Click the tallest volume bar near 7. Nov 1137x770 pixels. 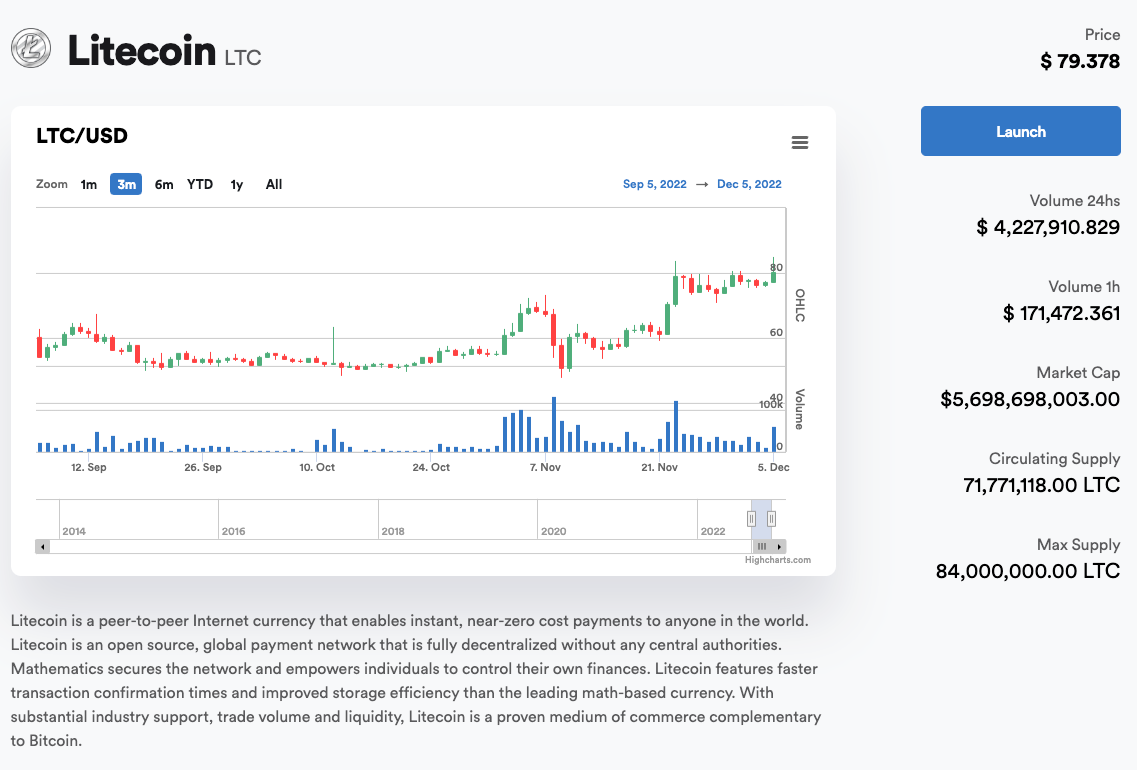click(x=554, y=425)
